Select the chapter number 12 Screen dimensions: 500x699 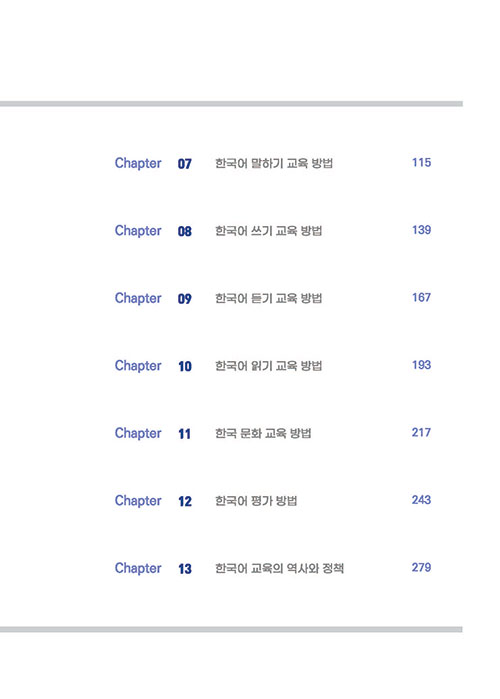184,502
